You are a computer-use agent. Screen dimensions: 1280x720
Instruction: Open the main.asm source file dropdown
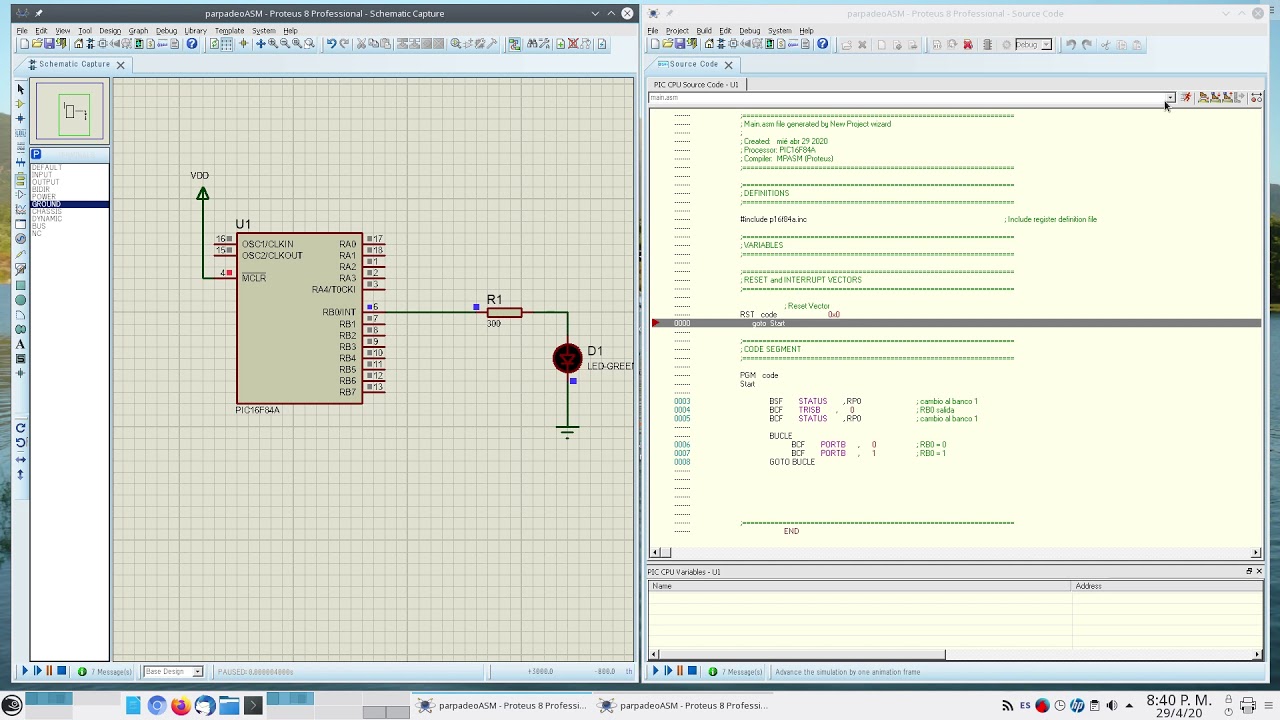1170,98
